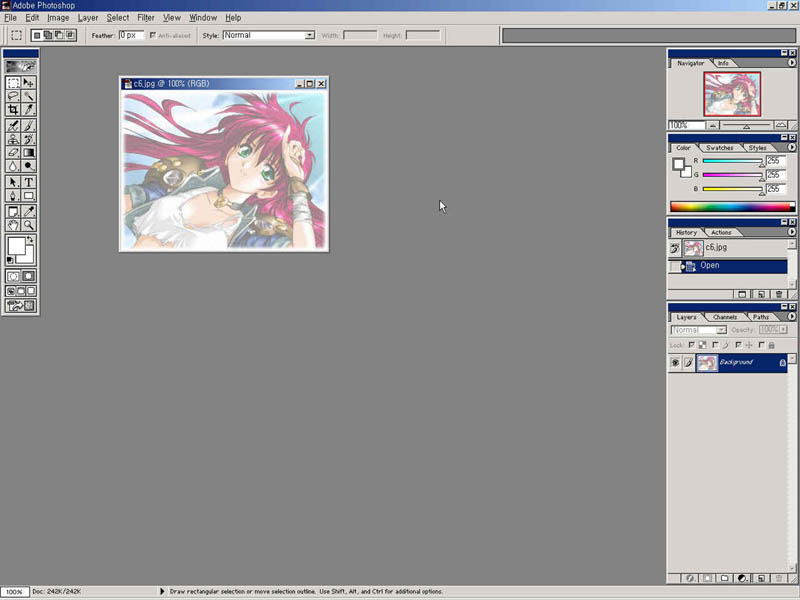Reset default foreground and background colors
Image resolution: width=800 pixels, height=600 pixels.
click(10, 260)
